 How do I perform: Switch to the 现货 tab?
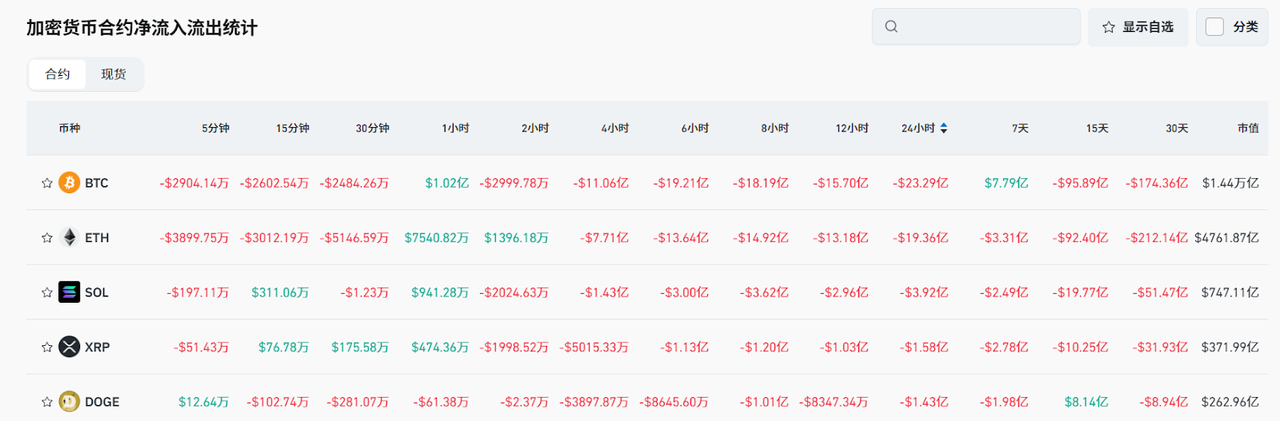click(114, 74)
